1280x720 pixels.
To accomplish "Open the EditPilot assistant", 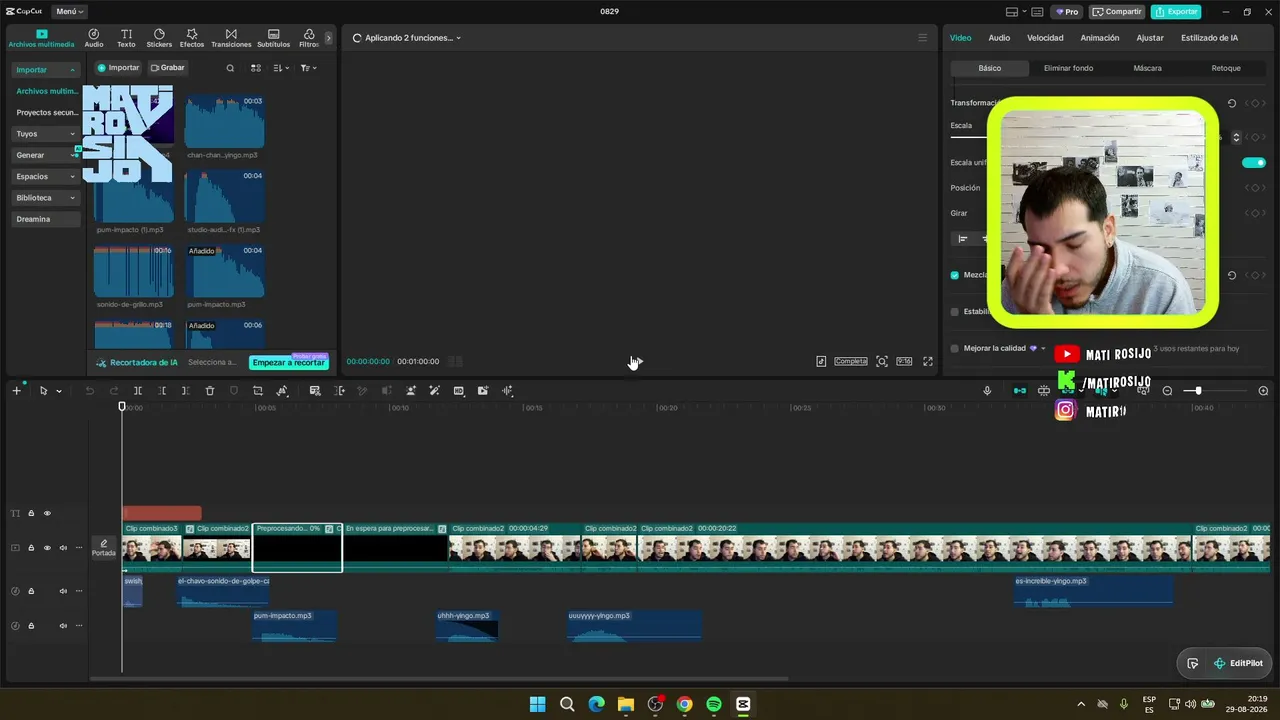I will pos(1238,663).
